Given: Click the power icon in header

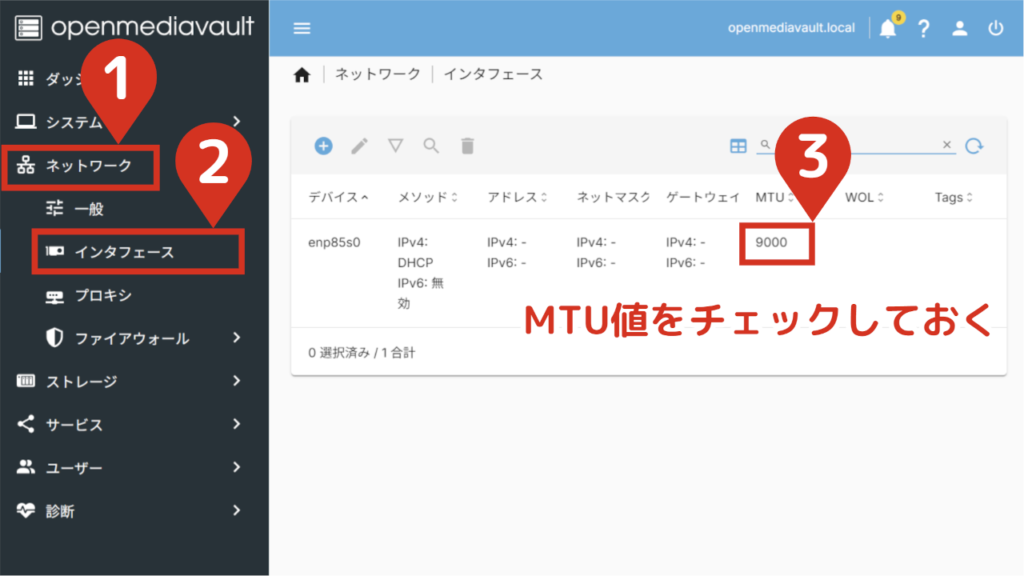Looking at the screenshot, I should 995,28.
